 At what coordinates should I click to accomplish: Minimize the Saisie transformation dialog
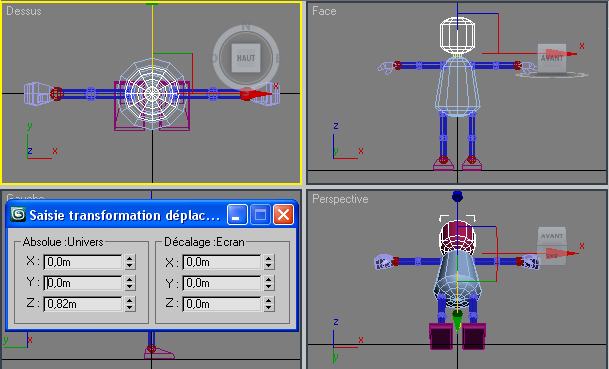pos(237,214)
